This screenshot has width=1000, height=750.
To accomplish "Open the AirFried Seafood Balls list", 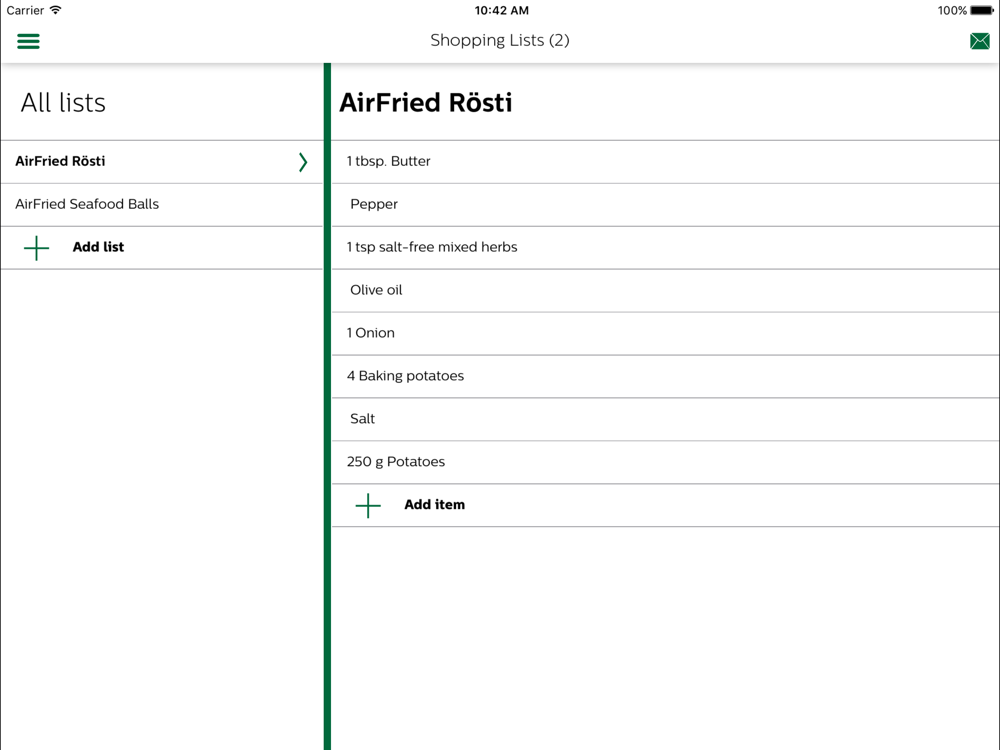I will click(x=162, y=205).
